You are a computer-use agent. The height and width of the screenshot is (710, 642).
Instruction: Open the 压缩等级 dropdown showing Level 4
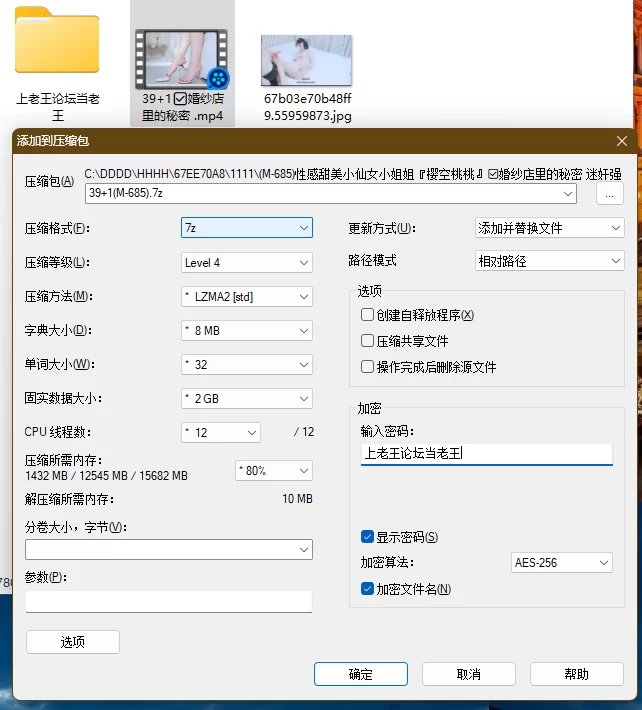[247, 263]
